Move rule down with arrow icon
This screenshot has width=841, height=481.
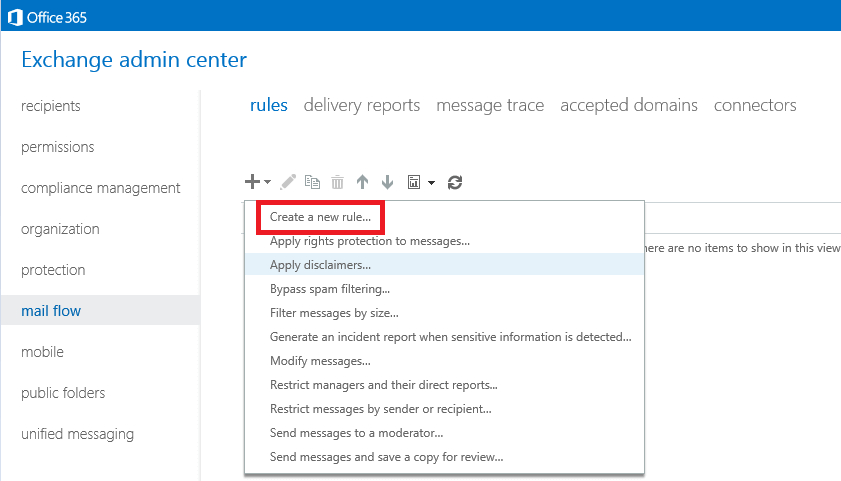[x=387, y=182]
